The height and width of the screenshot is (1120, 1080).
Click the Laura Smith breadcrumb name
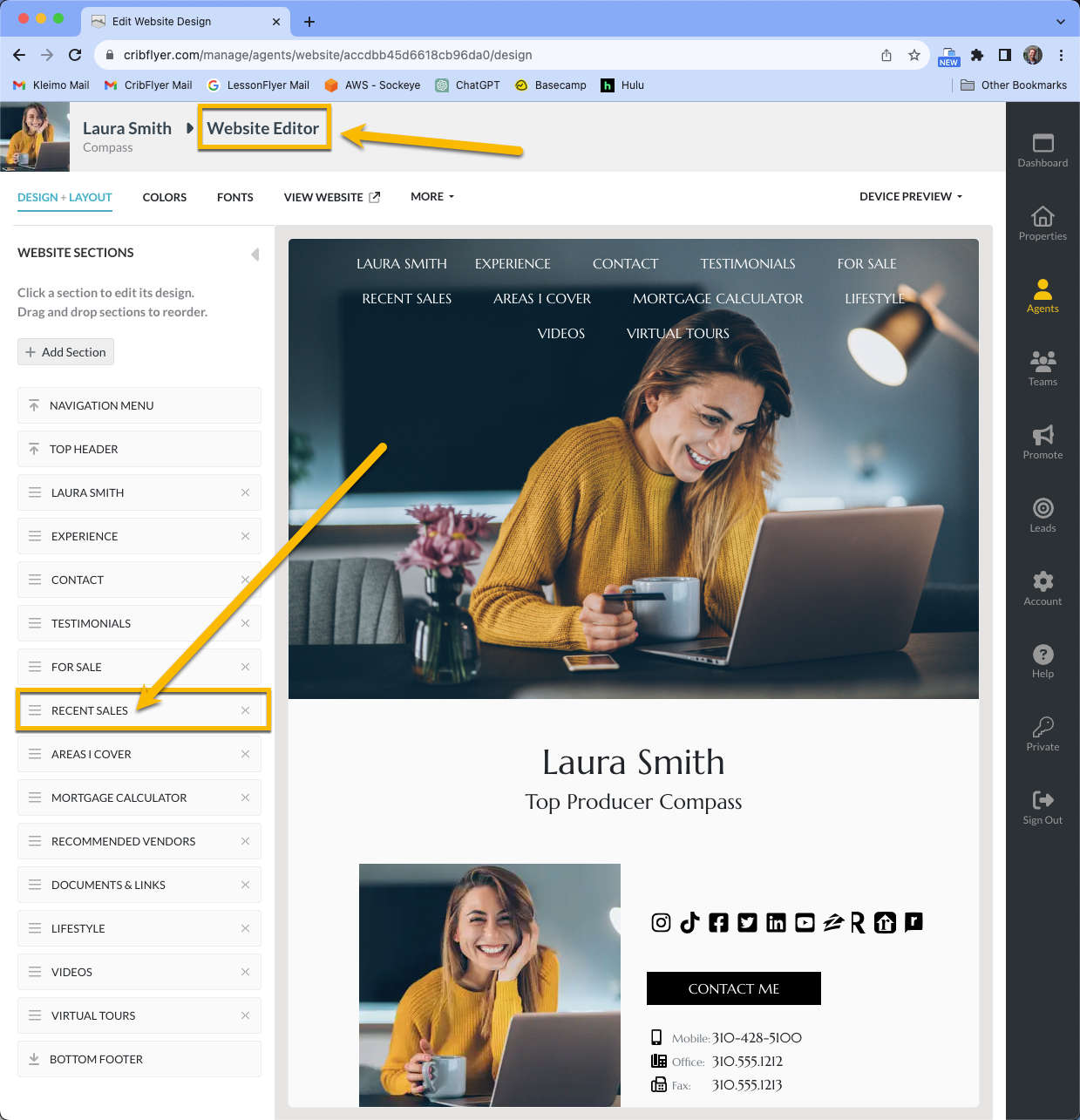coord(127,128)
